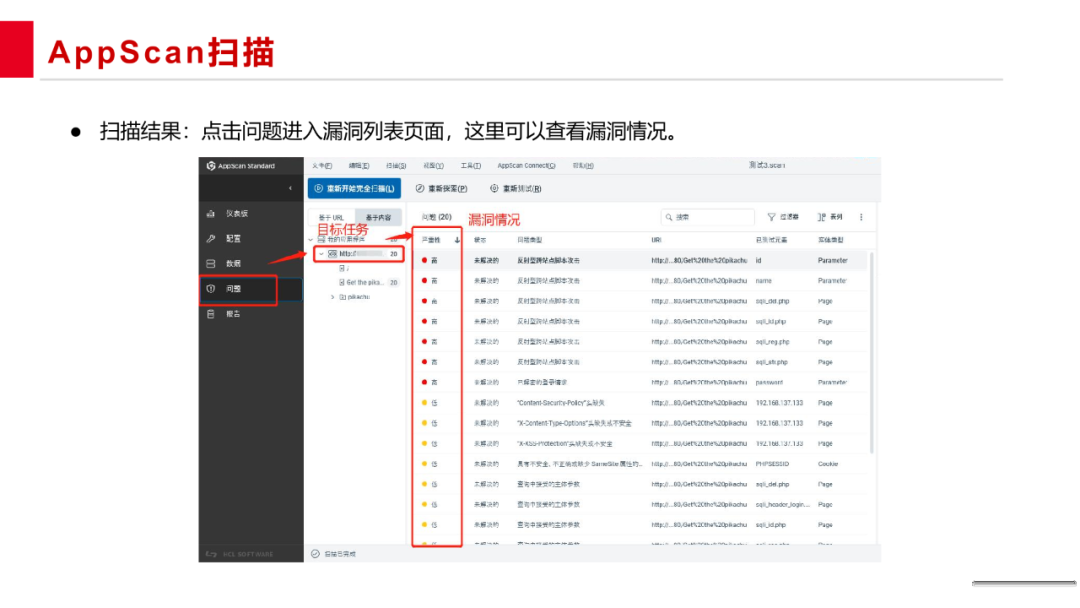Click the 重新探索(P) button

click(442, 189)
